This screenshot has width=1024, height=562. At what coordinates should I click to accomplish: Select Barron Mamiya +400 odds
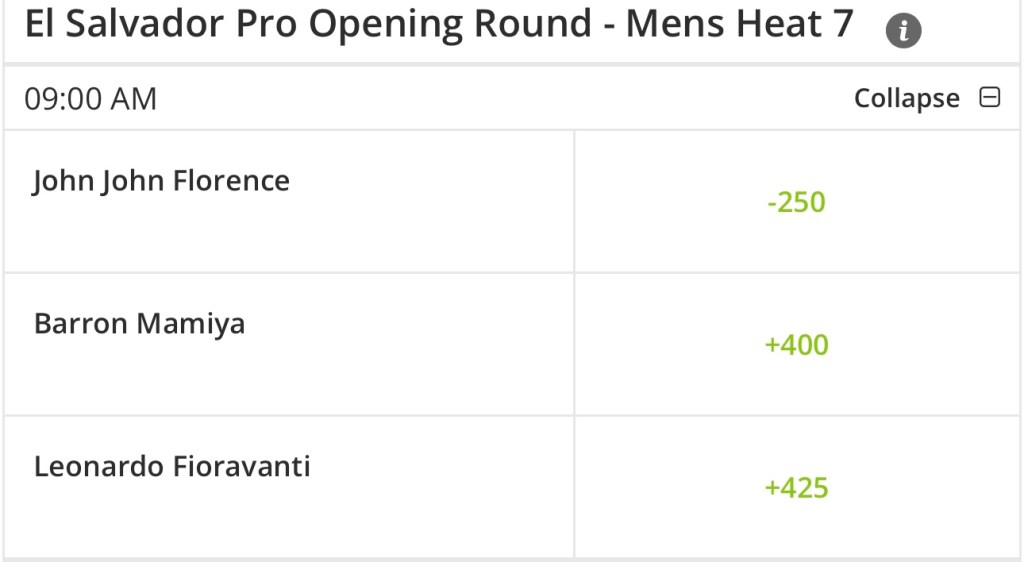(x=796, y=345)
